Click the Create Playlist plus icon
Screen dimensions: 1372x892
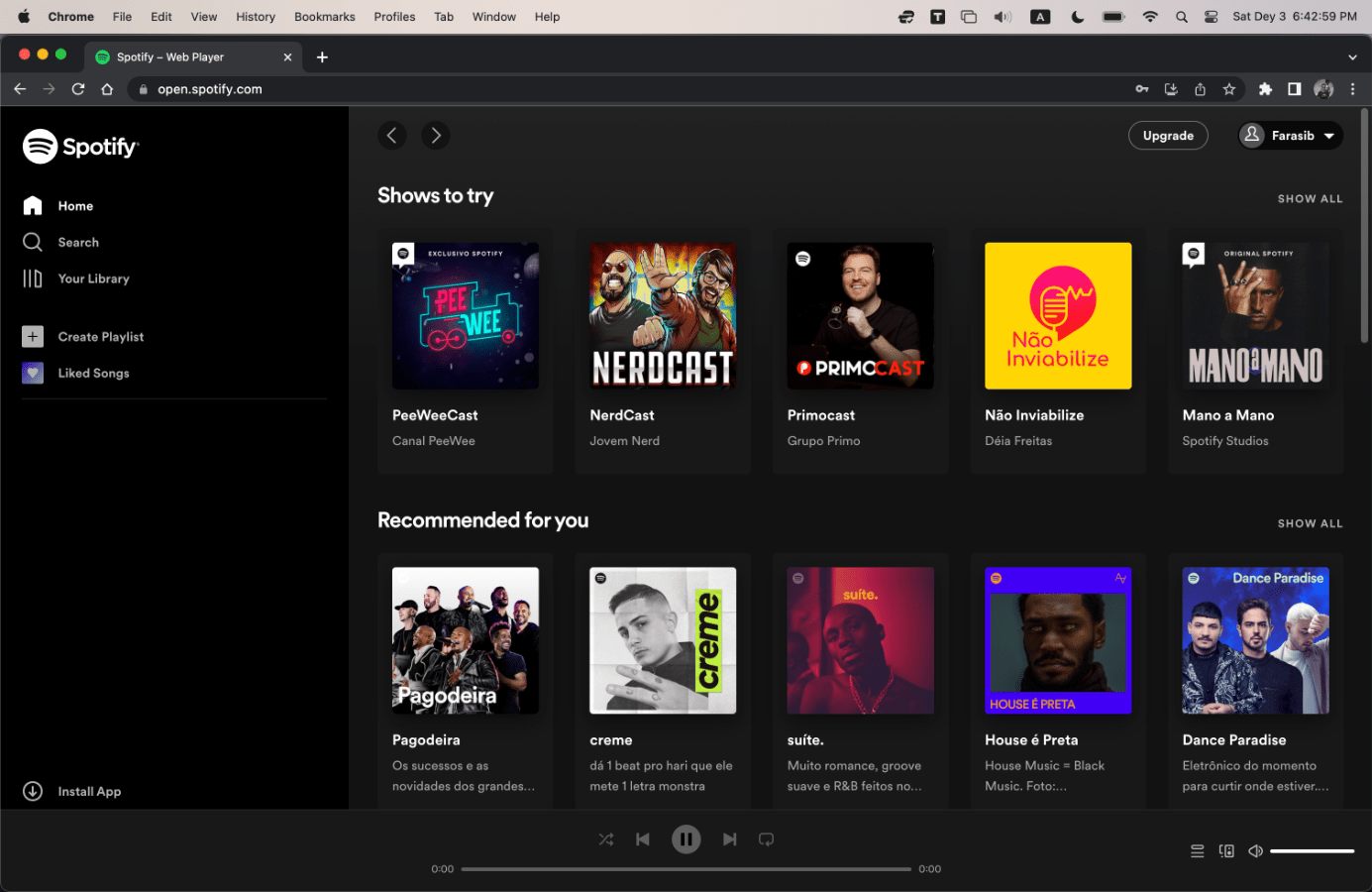(33, 337)
